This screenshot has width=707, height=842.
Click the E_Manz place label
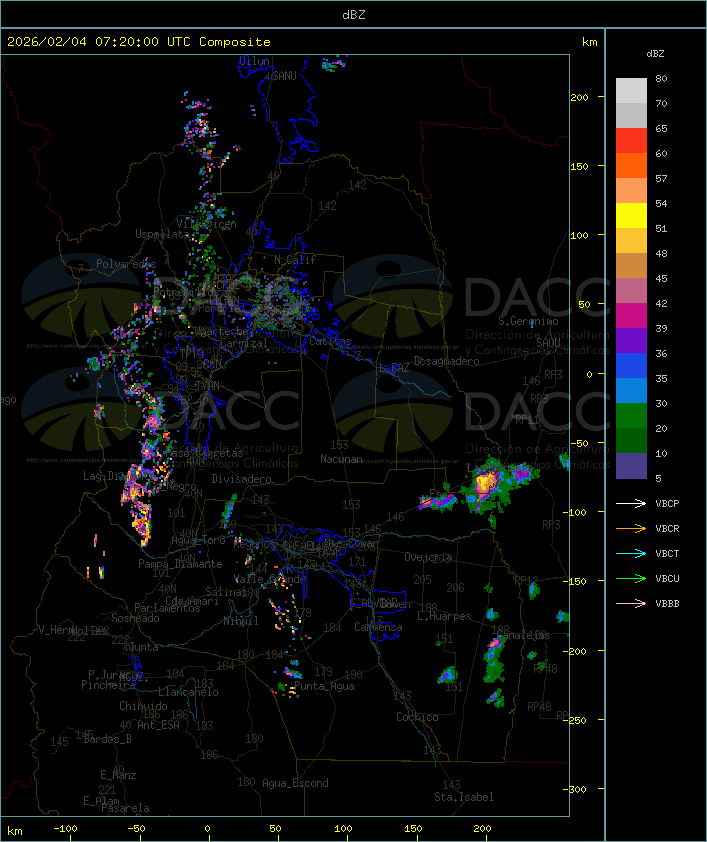[118, 775]
